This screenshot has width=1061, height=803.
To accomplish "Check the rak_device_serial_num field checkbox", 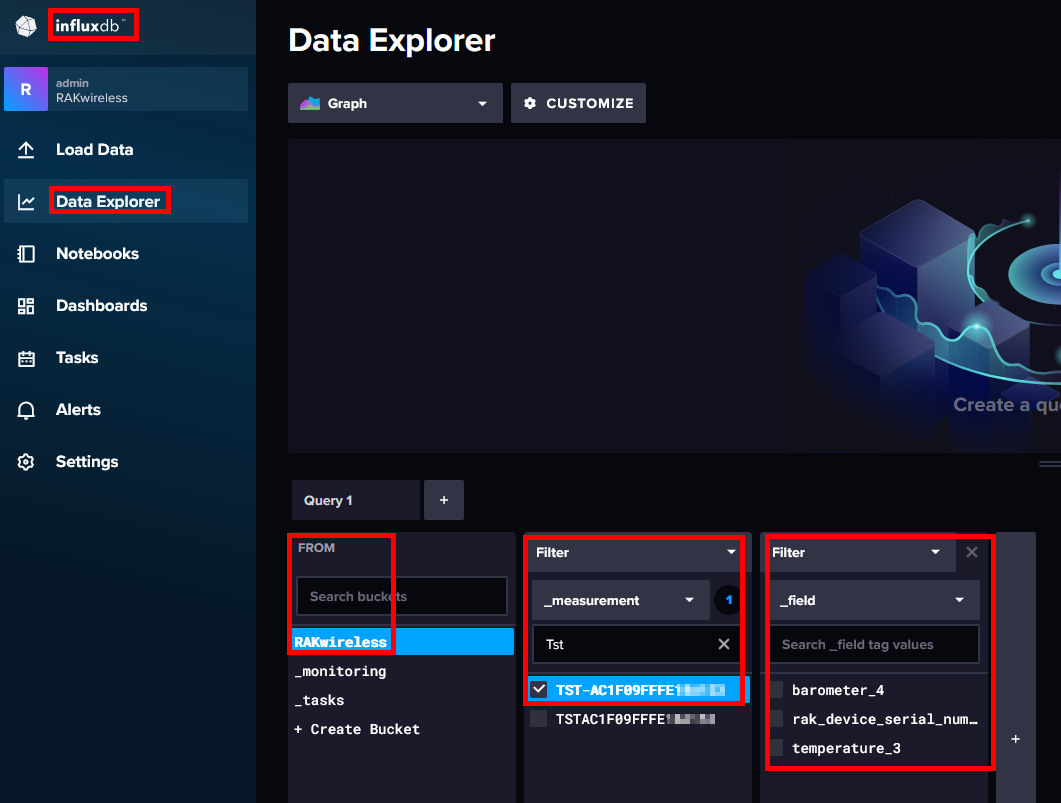I will pos(777,718).
